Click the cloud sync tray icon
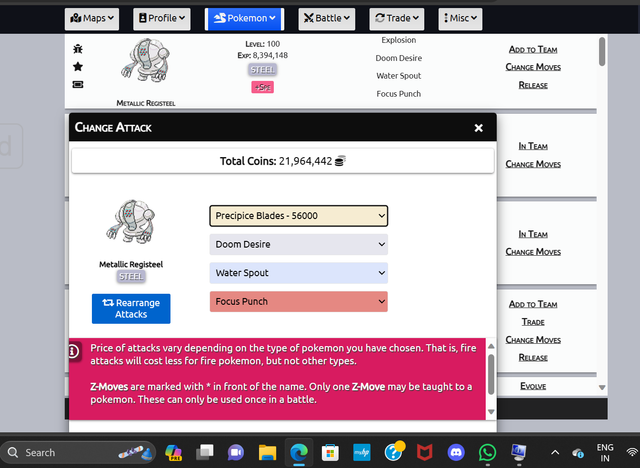Viewport: 640px width, 468px height. coord(578,453)
